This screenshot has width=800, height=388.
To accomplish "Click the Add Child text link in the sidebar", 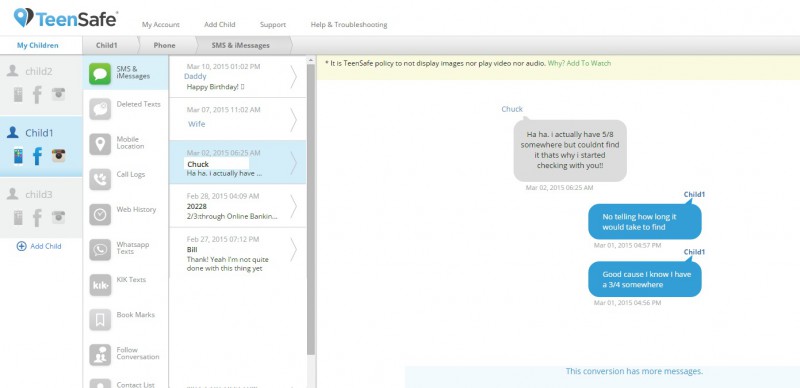I will [46, 246].
